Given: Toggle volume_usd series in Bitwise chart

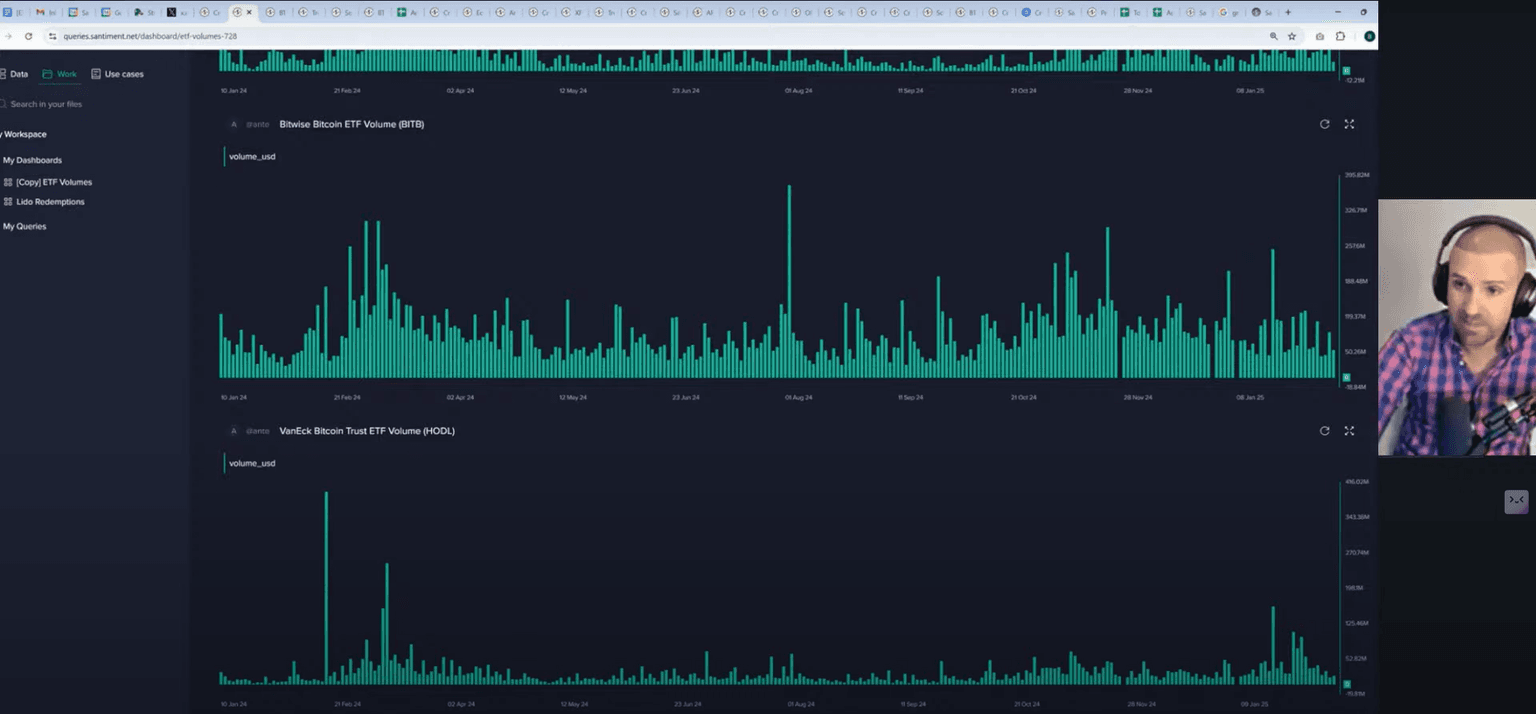Looking at the screenshot, I should click(x=251, y=157).
